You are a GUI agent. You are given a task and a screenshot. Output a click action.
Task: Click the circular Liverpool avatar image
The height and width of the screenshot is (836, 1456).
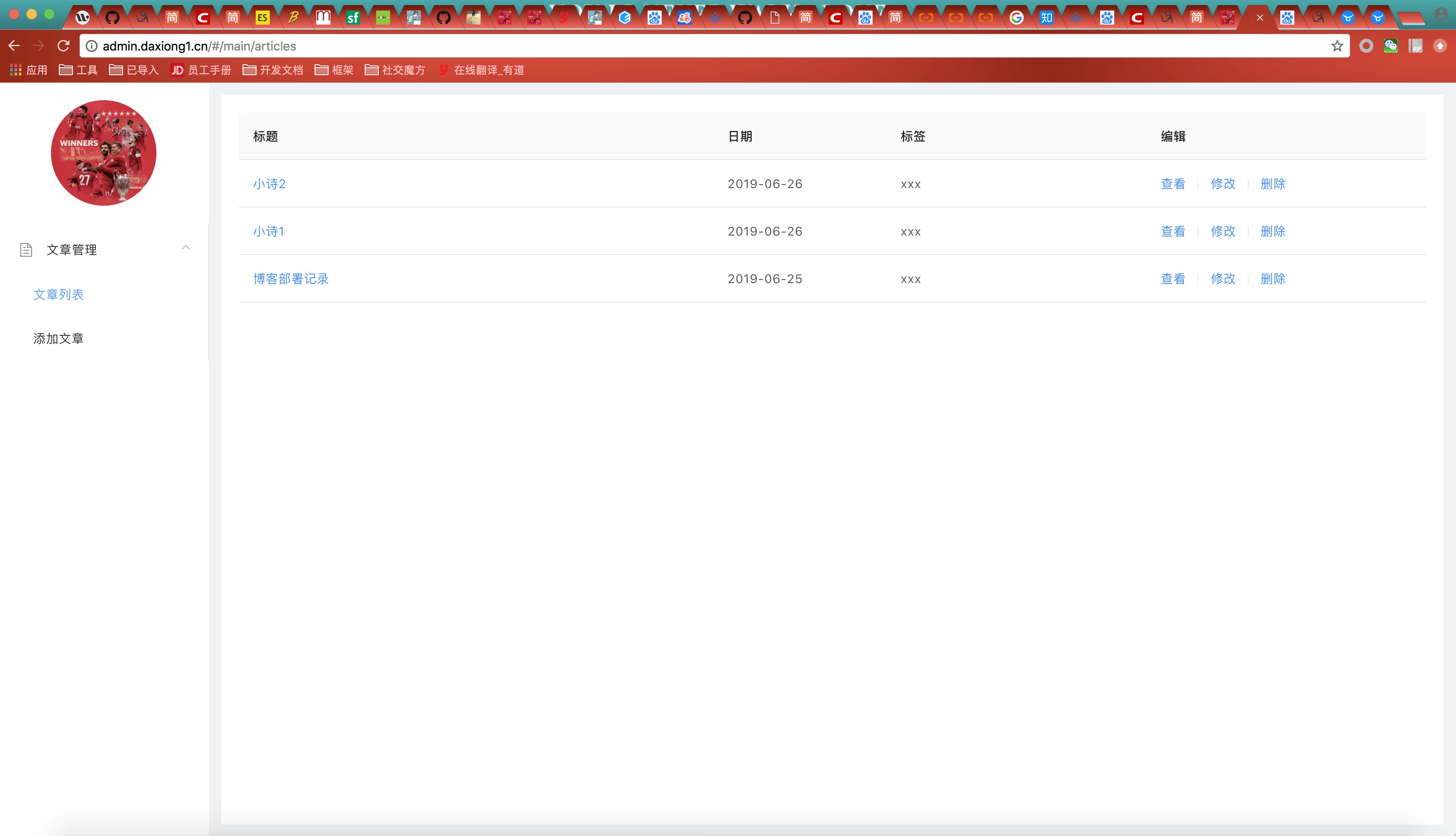[x=104, y=153]
